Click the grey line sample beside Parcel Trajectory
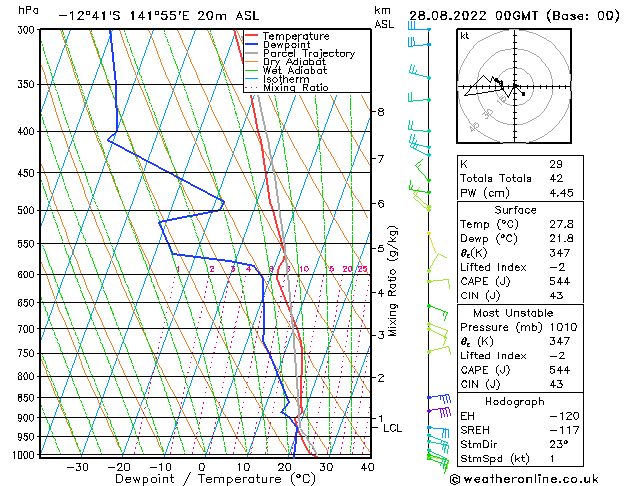 (252, 53)
